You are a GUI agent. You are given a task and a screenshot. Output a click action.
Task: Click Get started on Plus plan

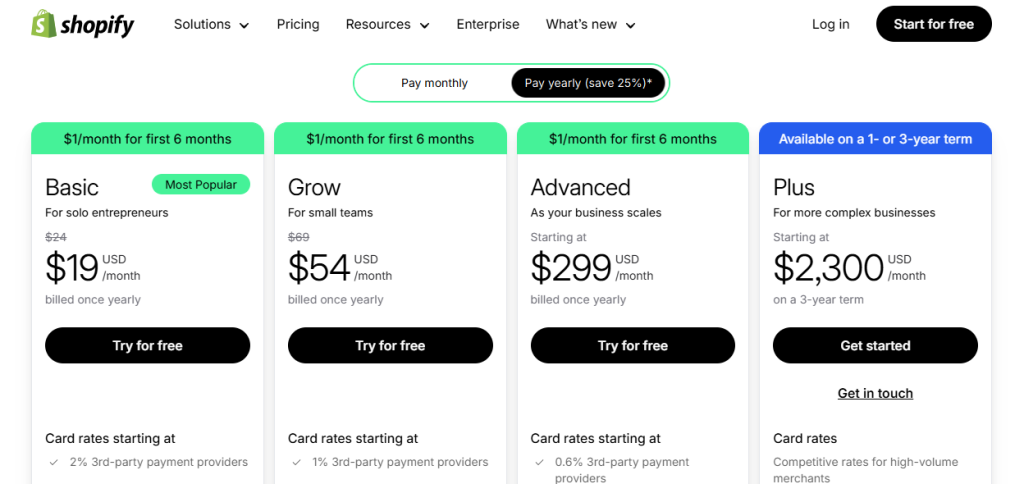pos(875,345)
